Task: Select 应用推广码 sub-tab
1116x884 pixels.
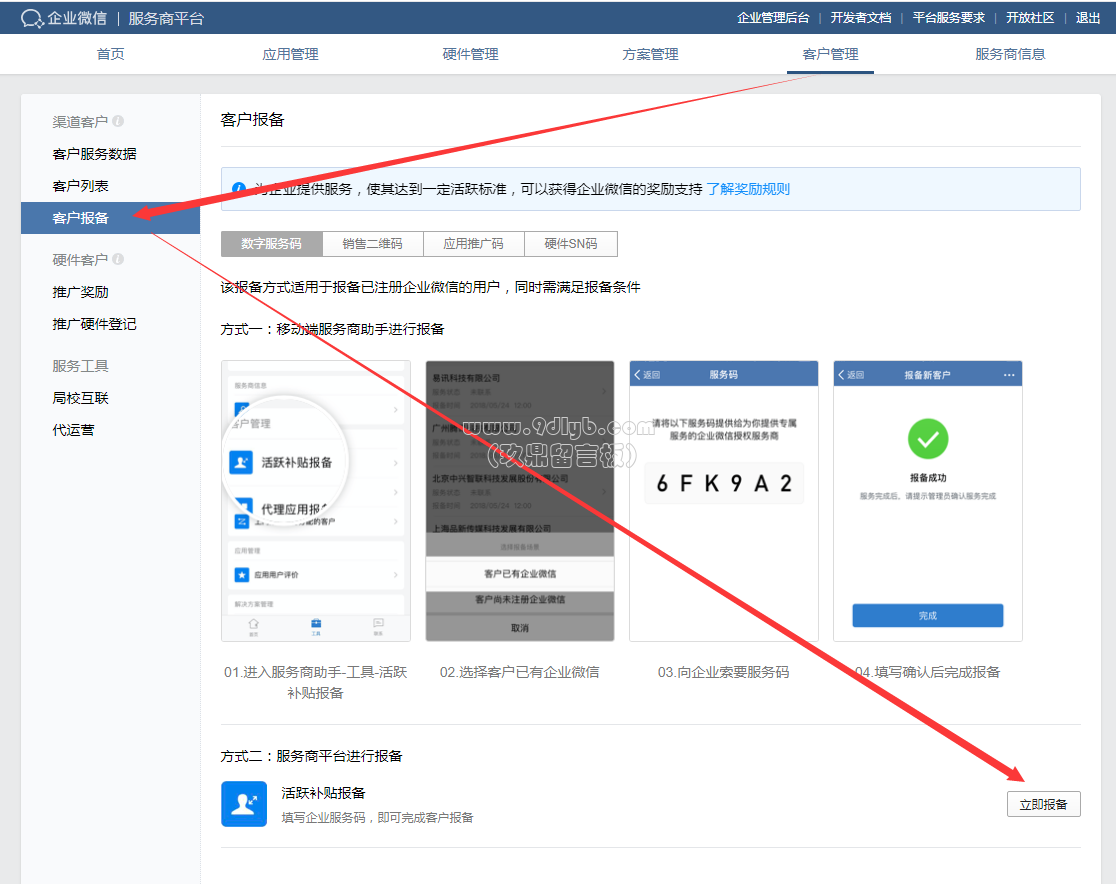Action: 474,243
